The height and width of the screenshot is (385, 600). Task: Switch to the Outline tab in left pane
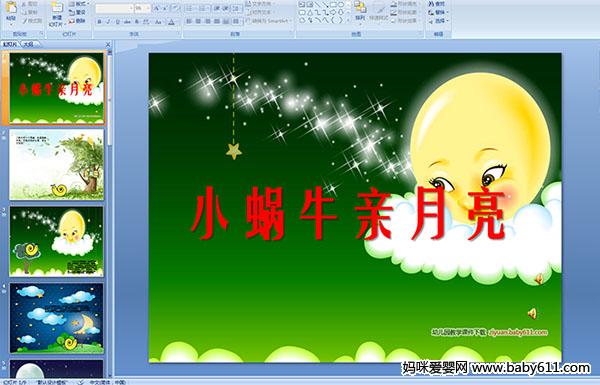point(29,44)
